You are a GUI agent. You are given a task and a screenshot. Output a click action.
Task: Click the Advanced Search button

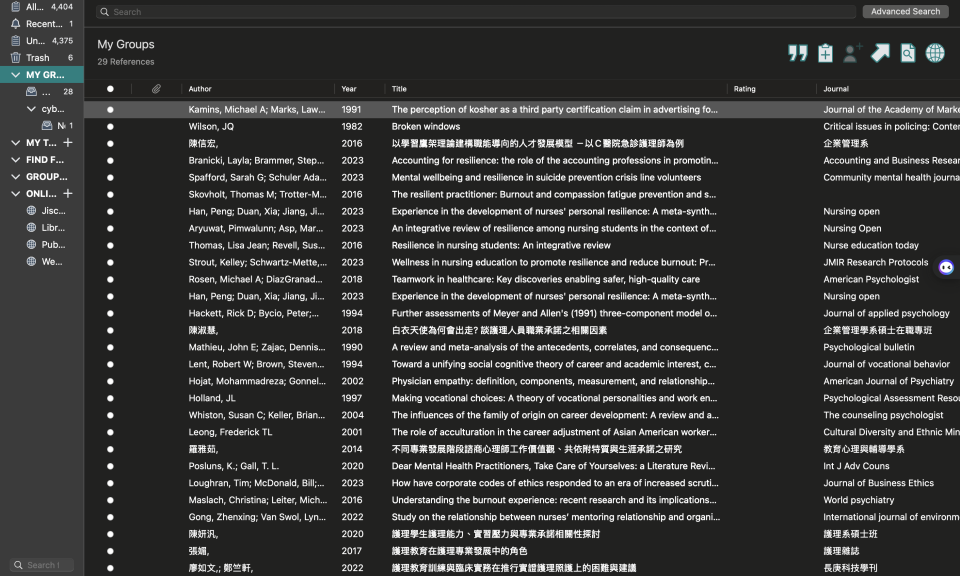click(x=905, y=12)
